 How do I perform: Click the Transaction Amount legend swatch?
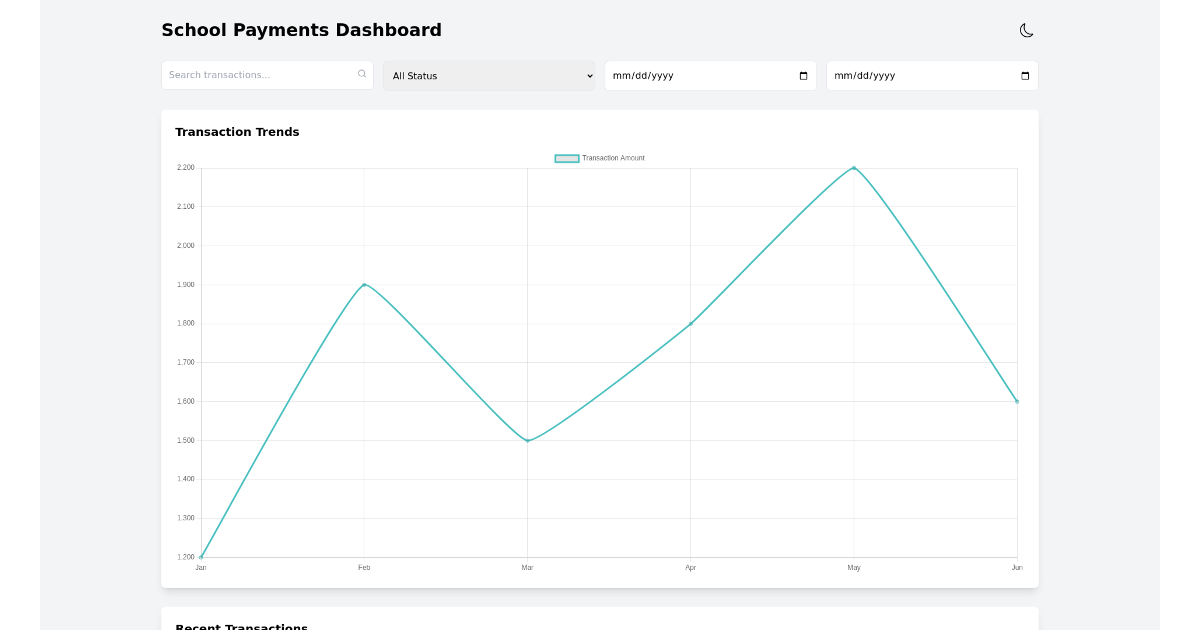pyautogui.click(x=566, y=158)
